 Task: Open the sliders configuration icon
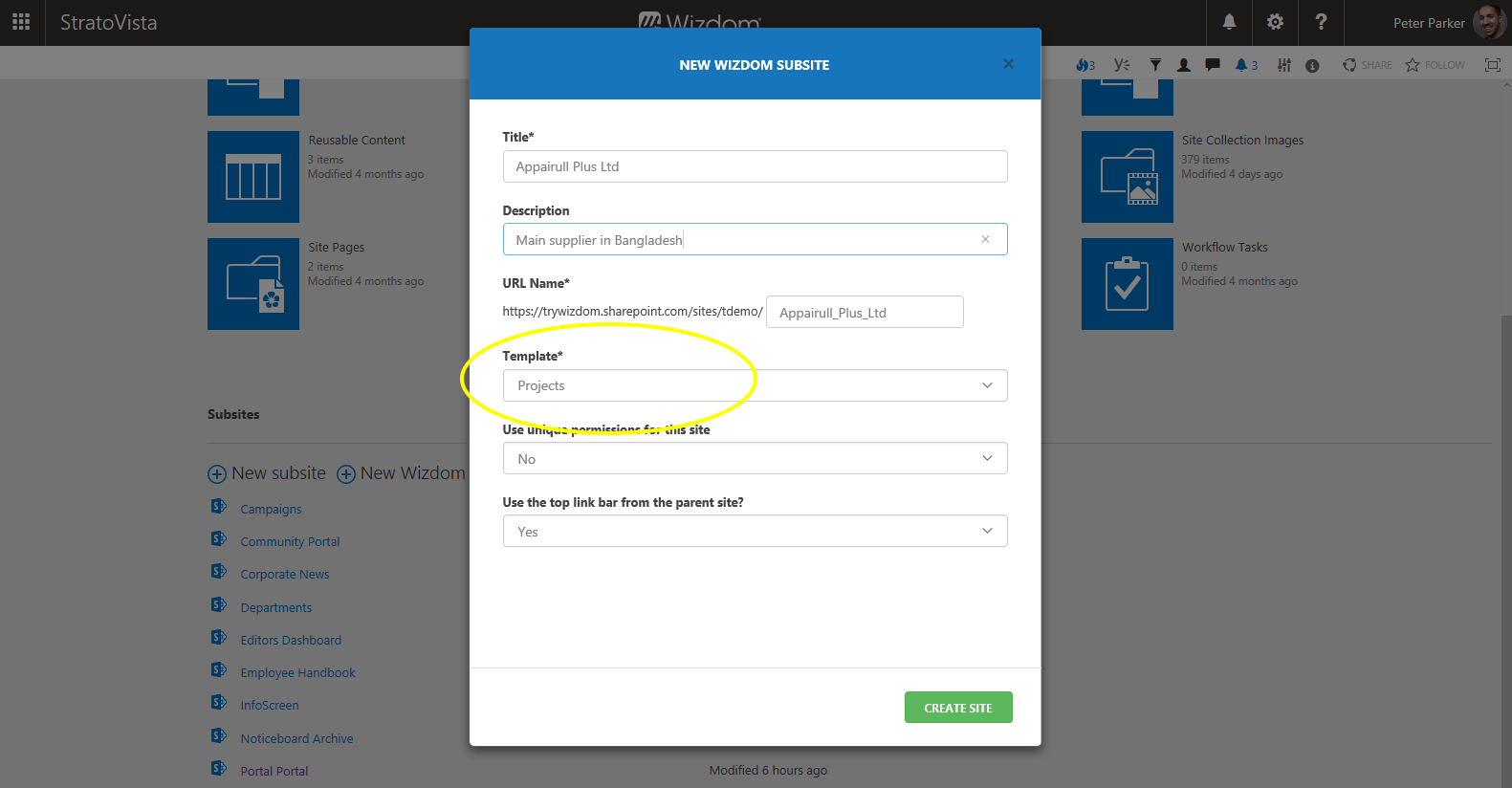(x=1284, y=65)
